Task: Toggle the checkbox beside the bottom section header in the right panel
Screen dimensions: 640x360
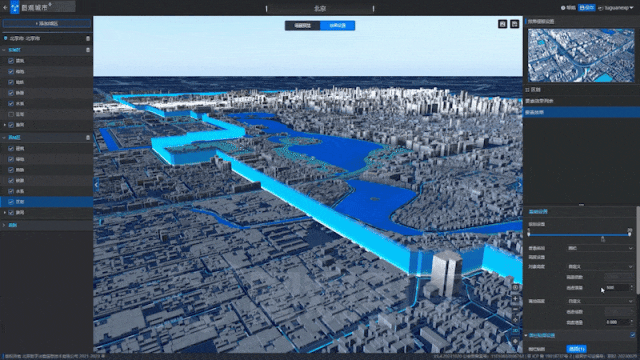Action: (x=632, y=335)
